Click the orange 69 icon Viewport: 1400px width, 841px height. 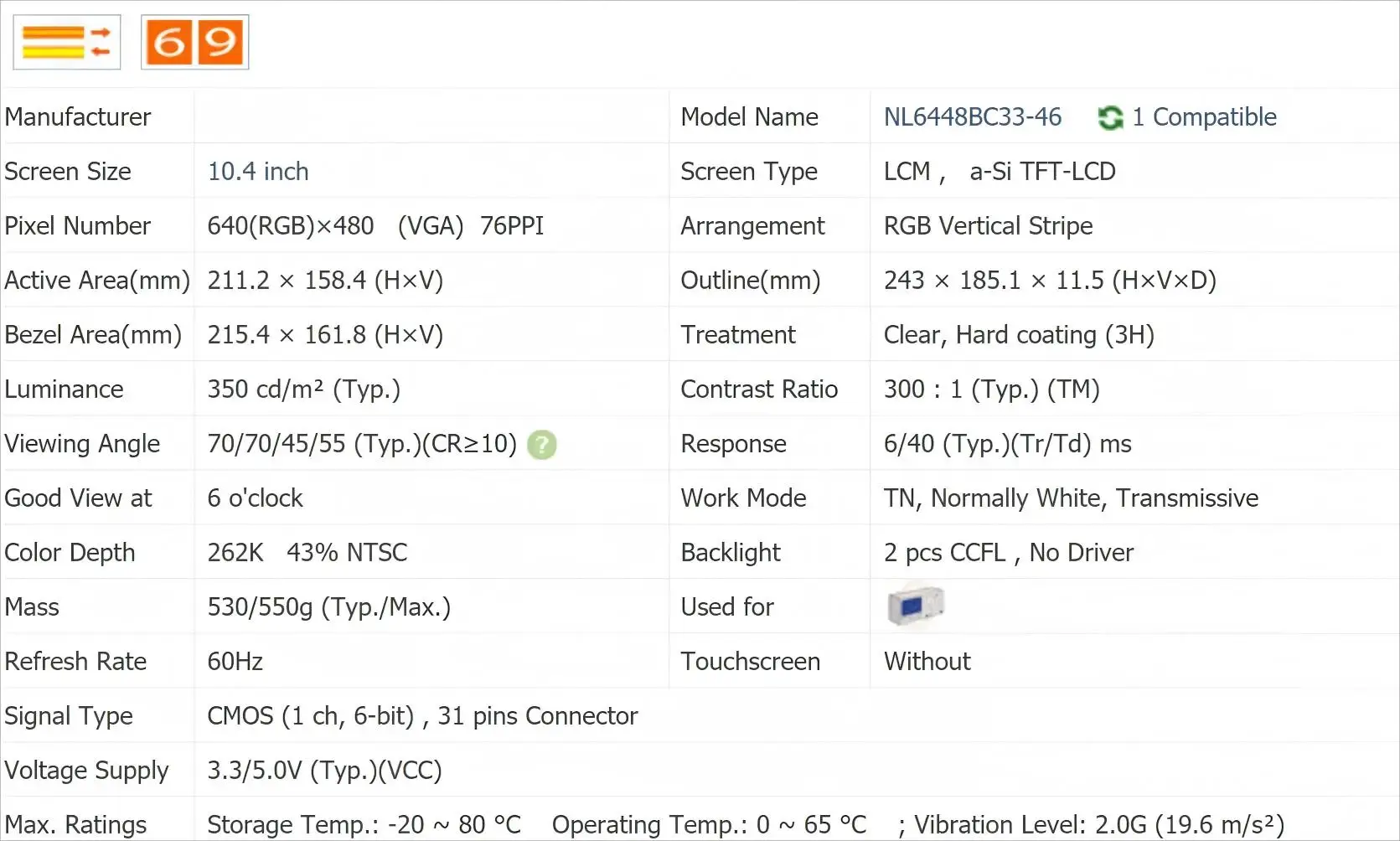pyautogui.click(x=195, y=42)
